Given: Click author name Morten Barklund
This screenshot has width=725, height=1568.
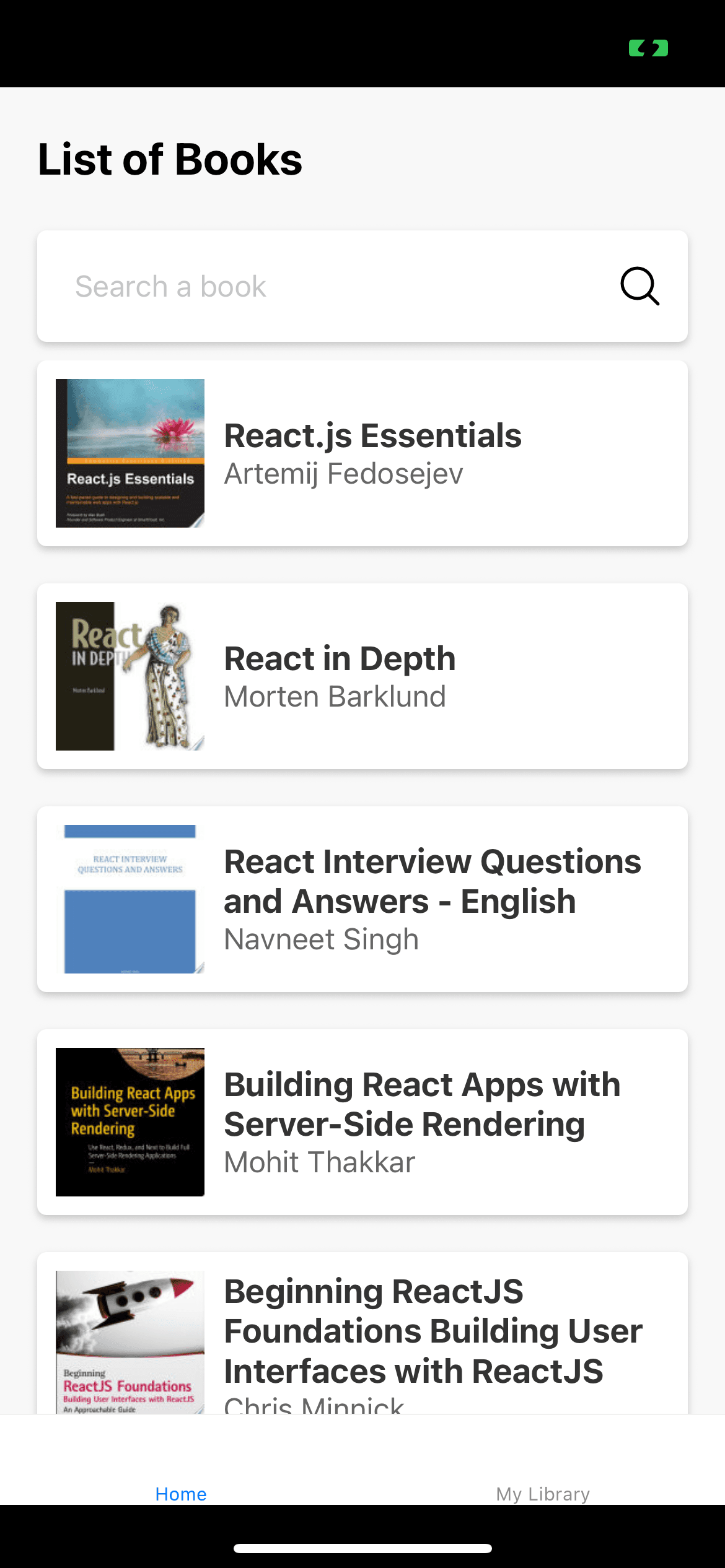Looking at the screenshot, I should pyautogui.click(x=335, y=697).
